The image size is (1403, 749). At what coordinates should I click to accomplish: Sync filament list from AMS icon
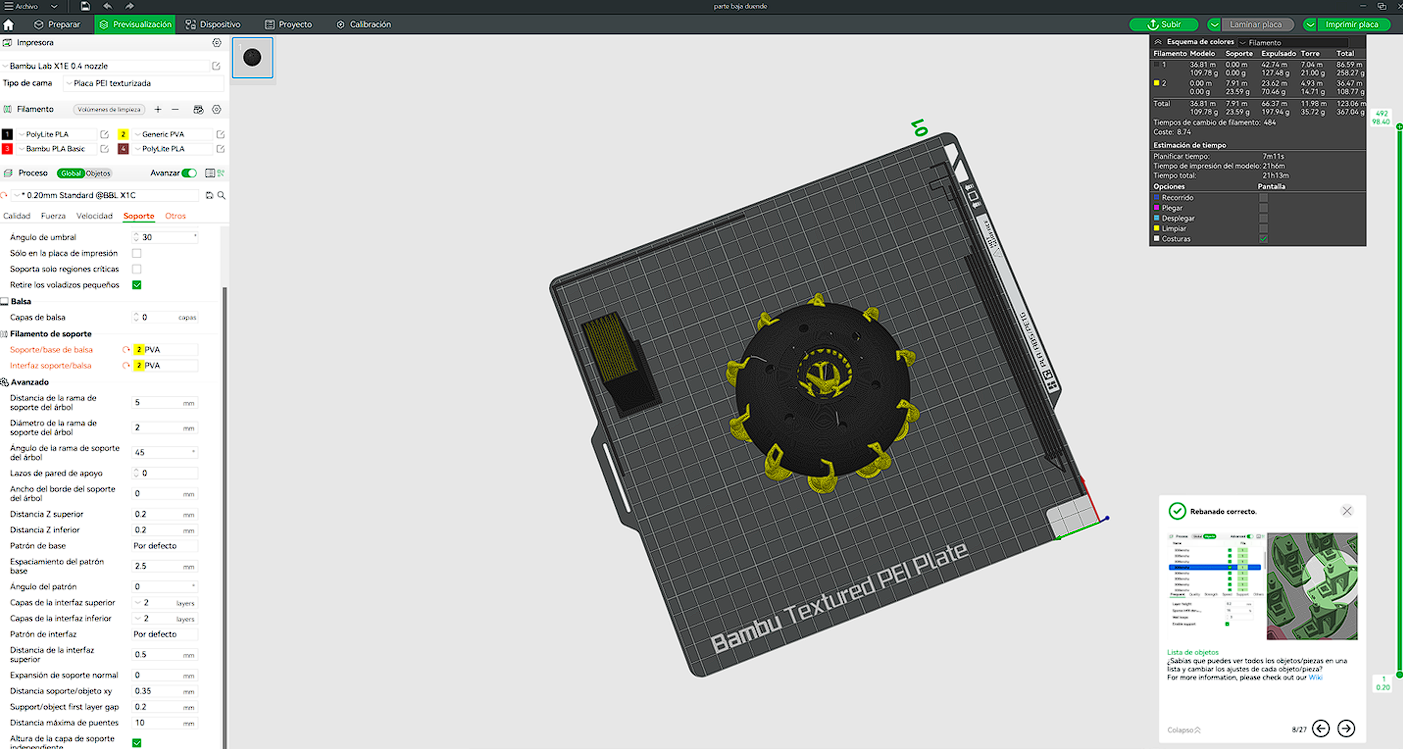coord(198,109)
